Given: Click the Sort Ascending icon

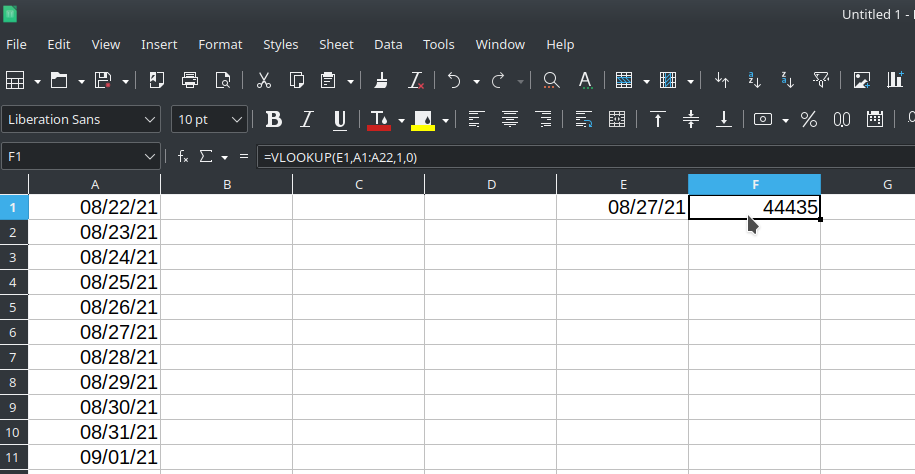Looking at the screenshot, I should click(755, 80).
